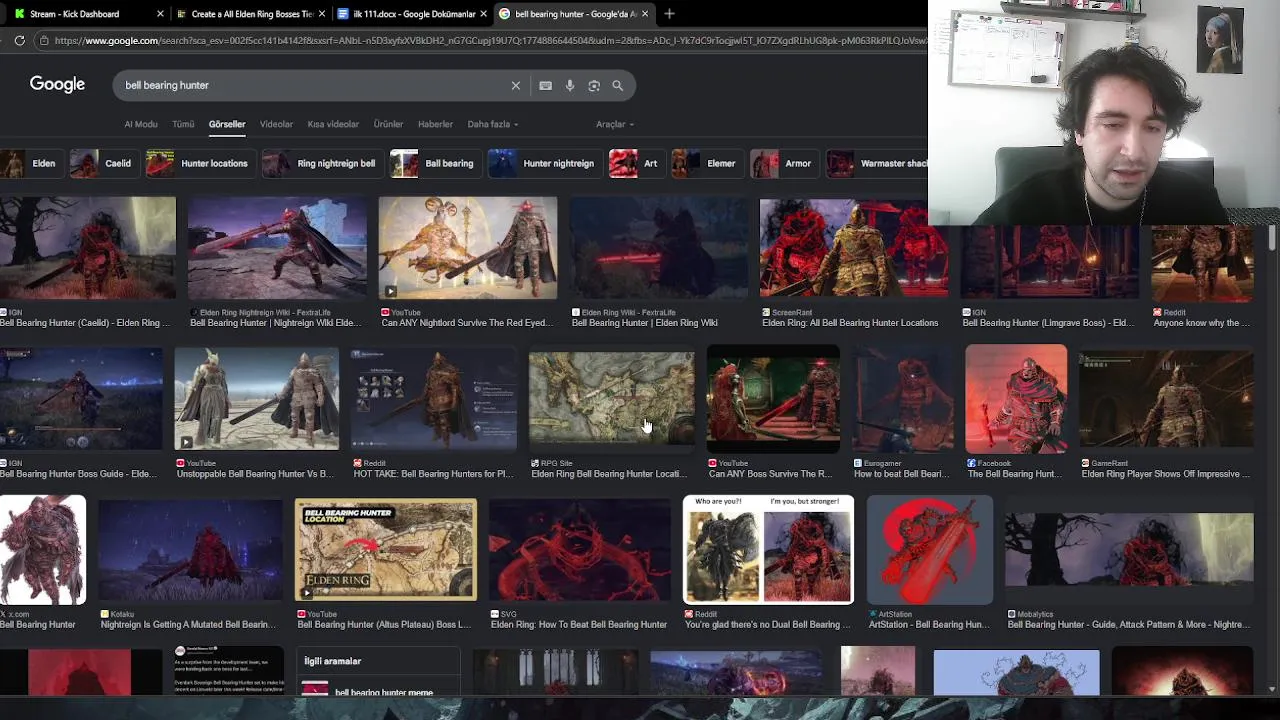1280x720 pixels.
Task: Apply the Bell bearing filter chip
Action: click(434, 163)
